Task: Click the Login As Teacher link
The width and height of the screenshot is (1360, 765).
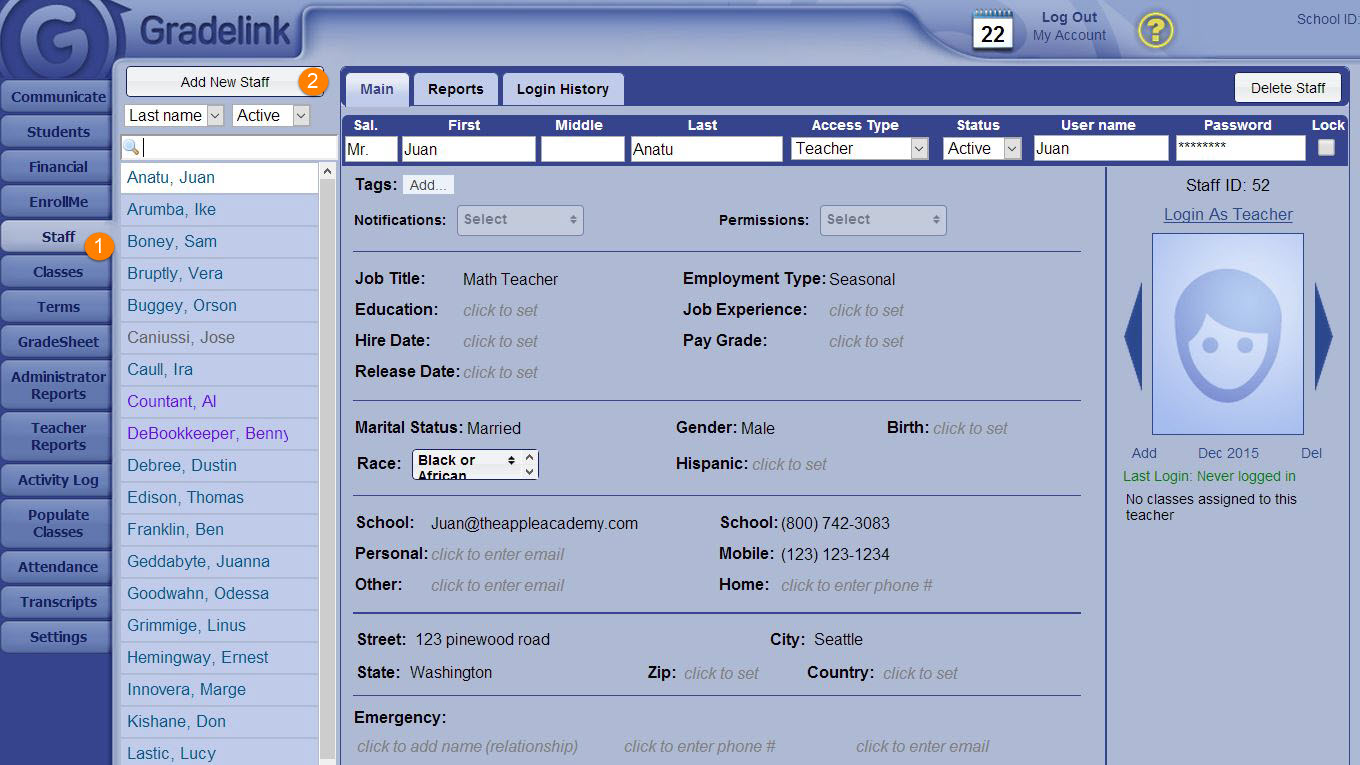Action: (x=1228, y=214)
